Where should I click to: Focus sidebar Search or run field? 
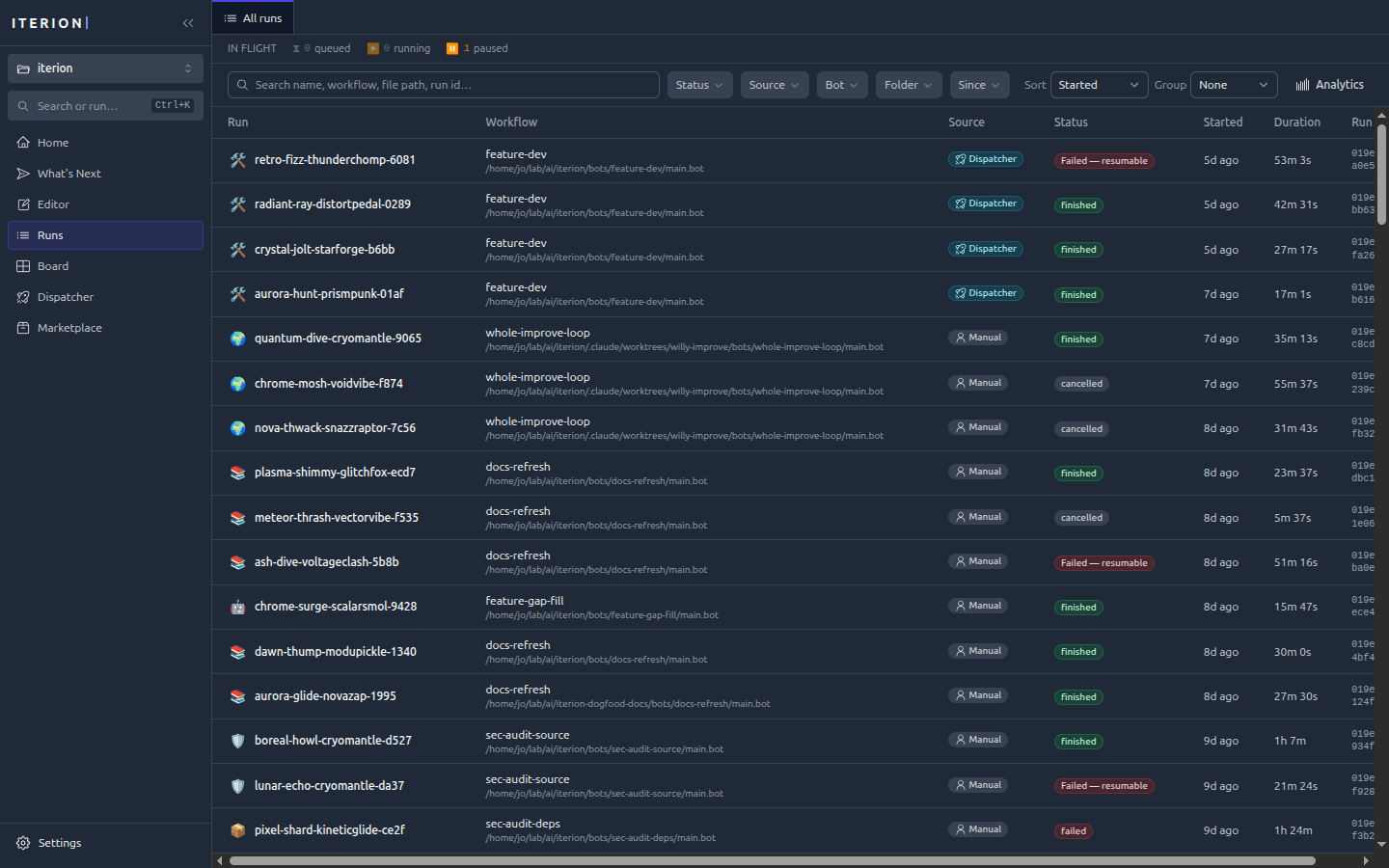(105, 106)
